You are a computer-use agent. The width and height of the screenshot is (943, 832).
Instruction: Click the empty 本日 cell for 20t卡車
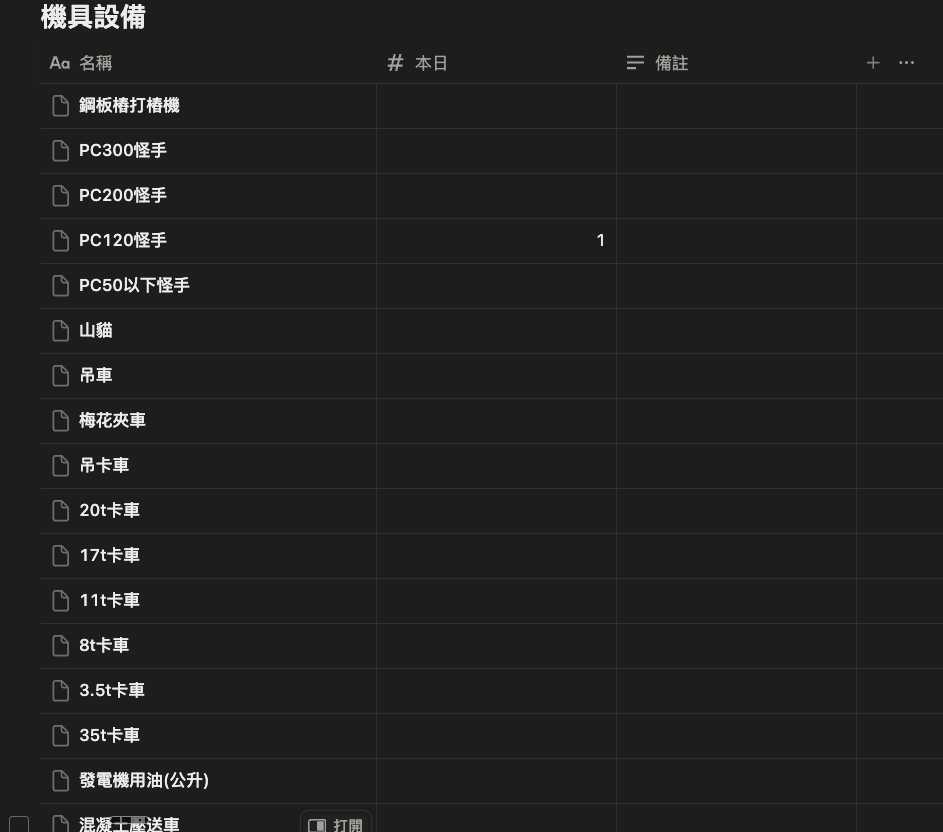coord(496,511)
